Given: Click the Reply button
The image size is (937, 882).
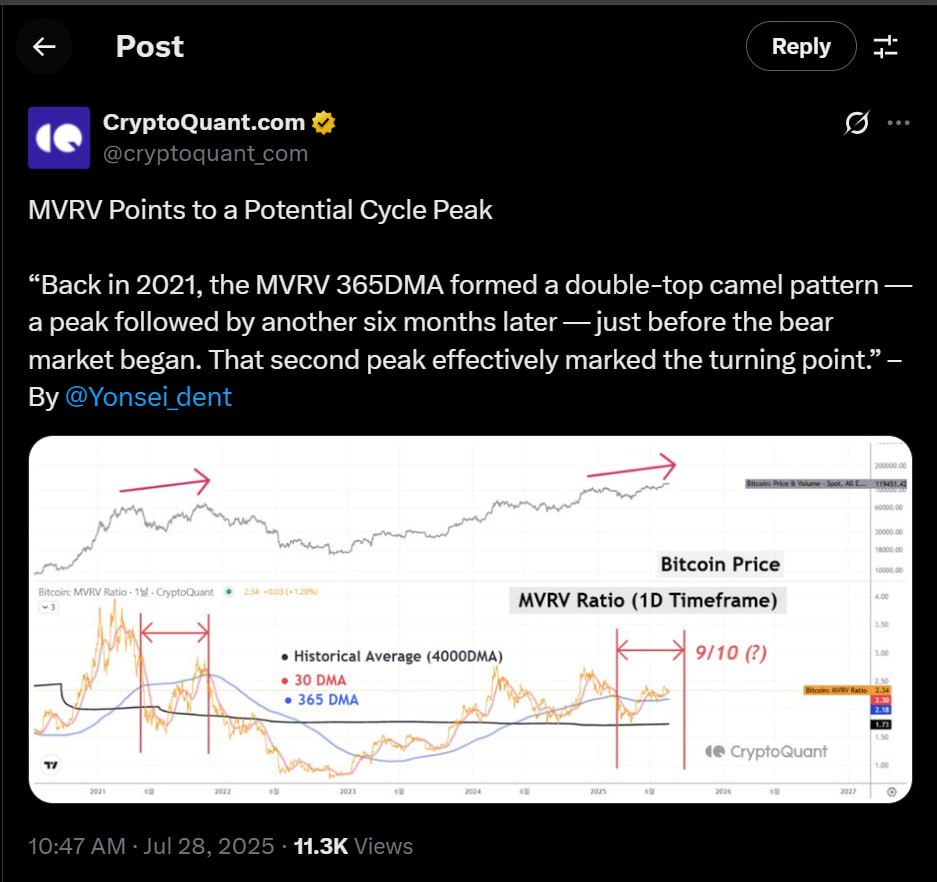Looking at the screenshot, I should (801, 47).
